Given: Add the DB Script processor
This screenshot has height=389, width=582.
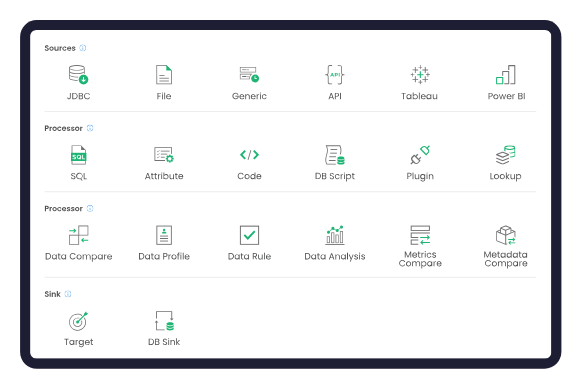Looking at the screenshot, I should pyautogui.click(x=334, y=155).
